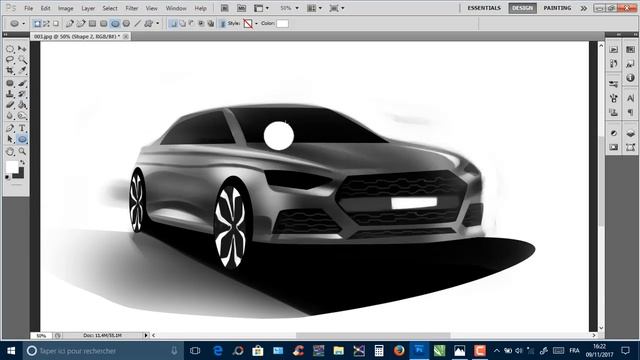The width and height of the screenshot is (640, 360).
Task: Select the Clone Stamp tool
Action: tap(10, 94)
